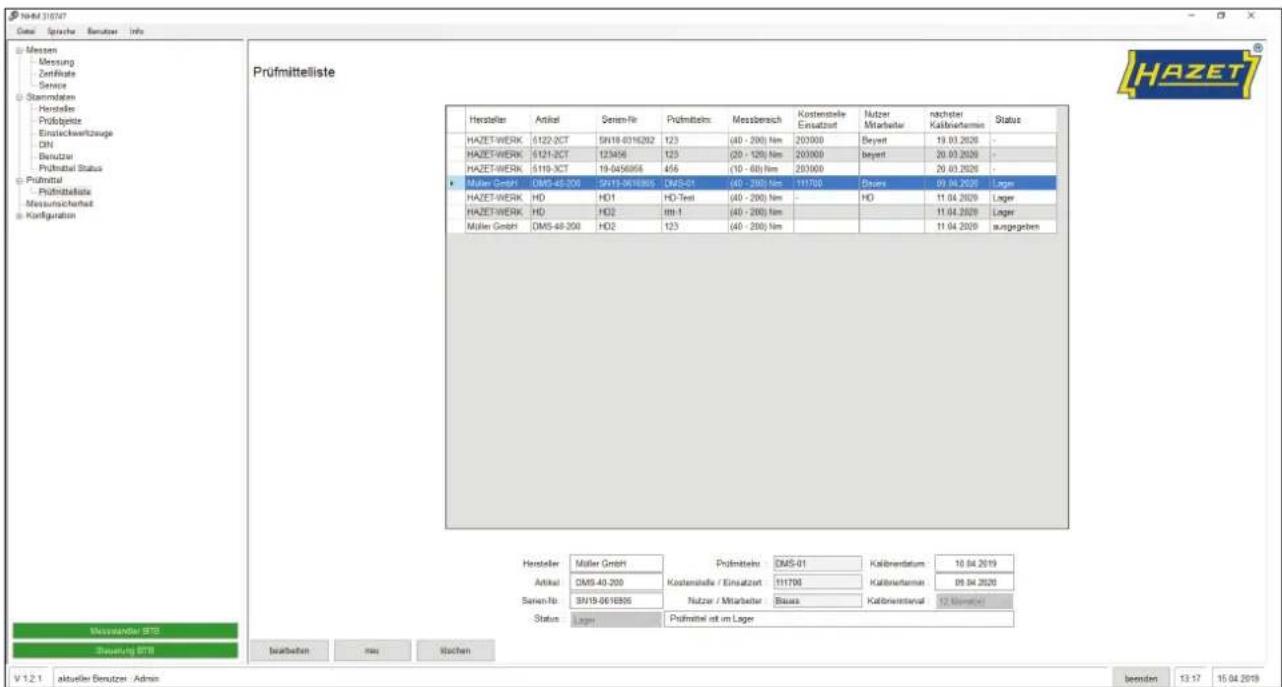
Task: Sort table by Kostenstelle Einsatzort column header
Action: tap(825, 119)
